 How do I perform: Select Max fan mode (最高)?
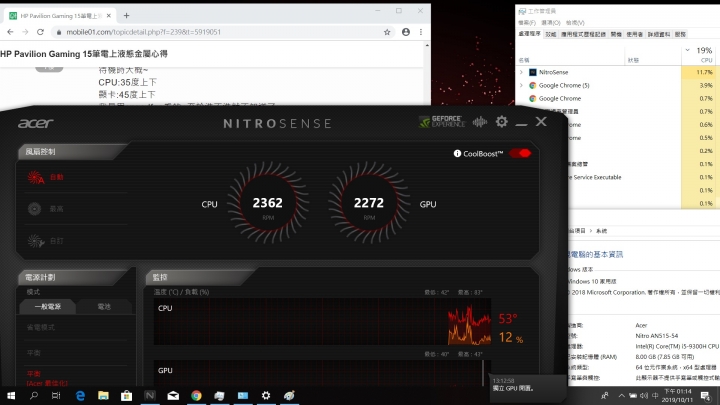[x=46, y=209]
